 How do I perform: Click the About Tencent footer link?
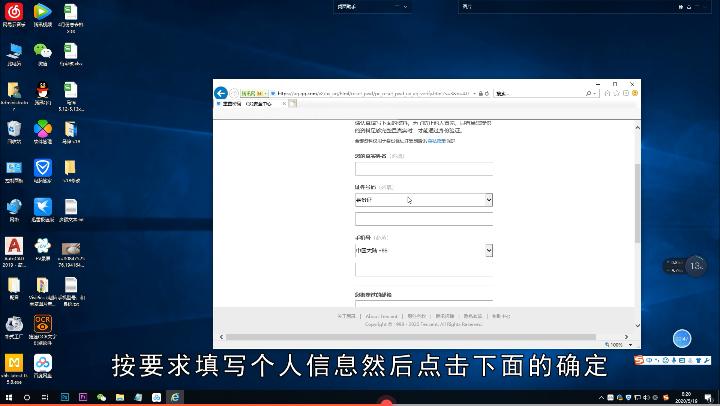[x=382, y=316]
